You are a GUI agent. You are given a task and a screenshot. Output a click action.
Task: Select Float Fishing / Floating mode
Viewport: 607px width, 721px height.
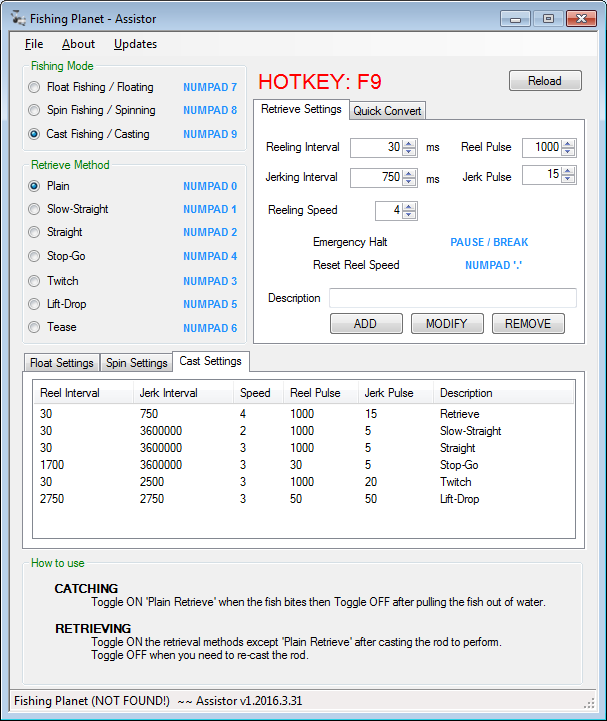tap(91, 87)
